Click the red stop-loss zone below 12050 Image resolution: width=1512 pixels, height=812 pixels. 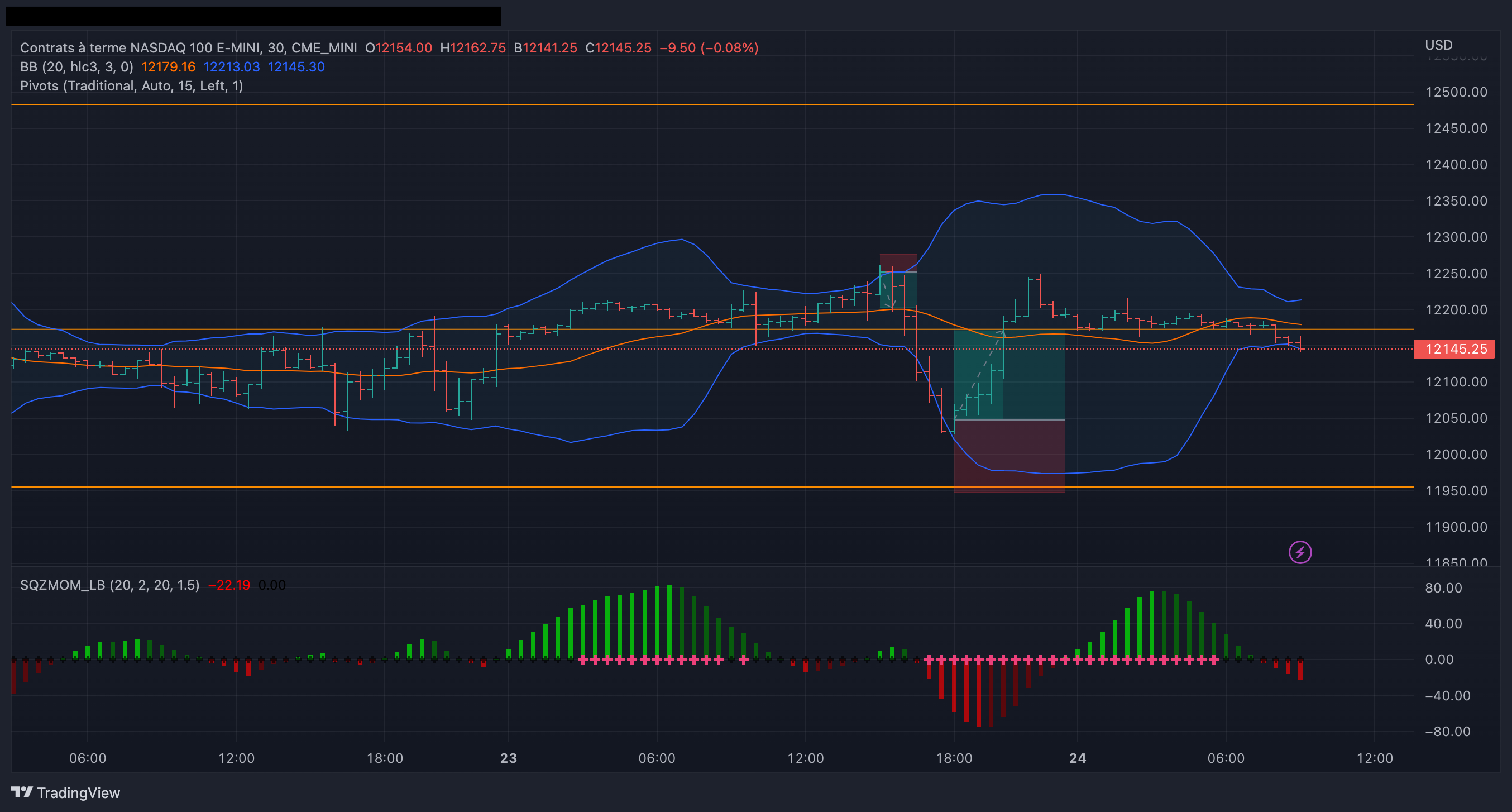1008,455
